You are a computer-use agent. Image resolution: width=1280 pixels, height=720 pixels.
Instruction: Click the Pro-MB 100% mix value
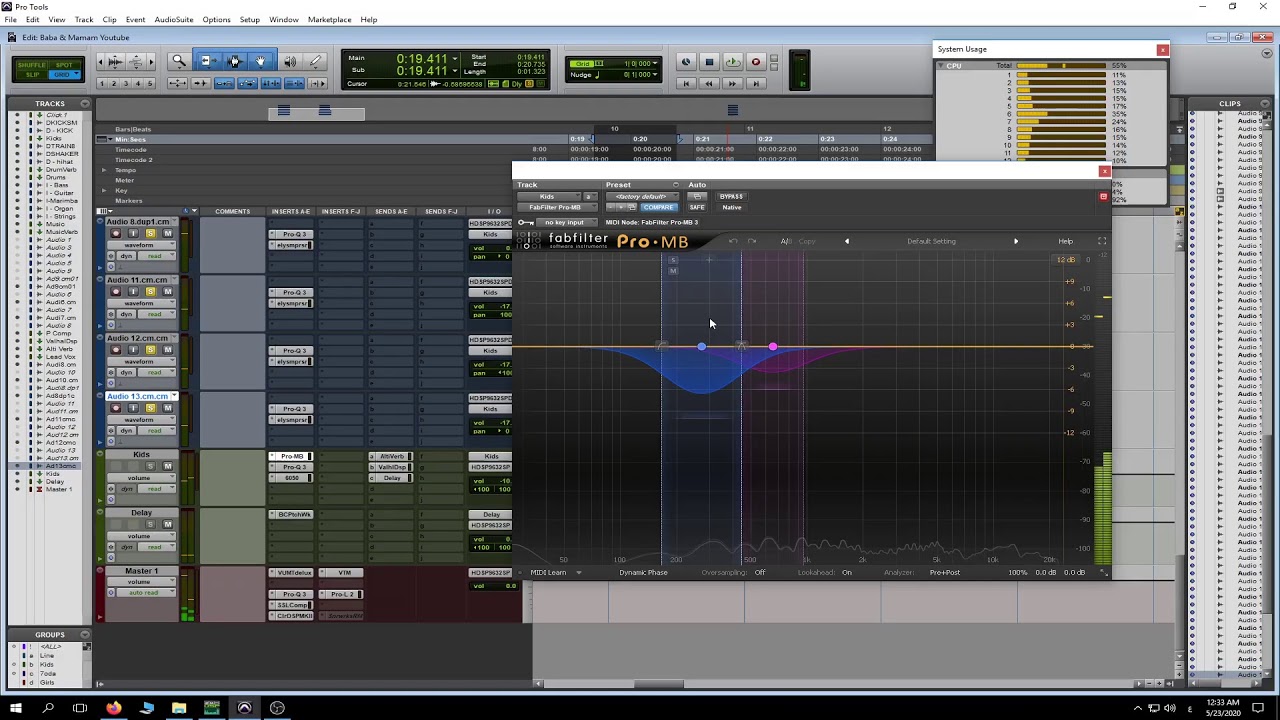(1017, 573)
